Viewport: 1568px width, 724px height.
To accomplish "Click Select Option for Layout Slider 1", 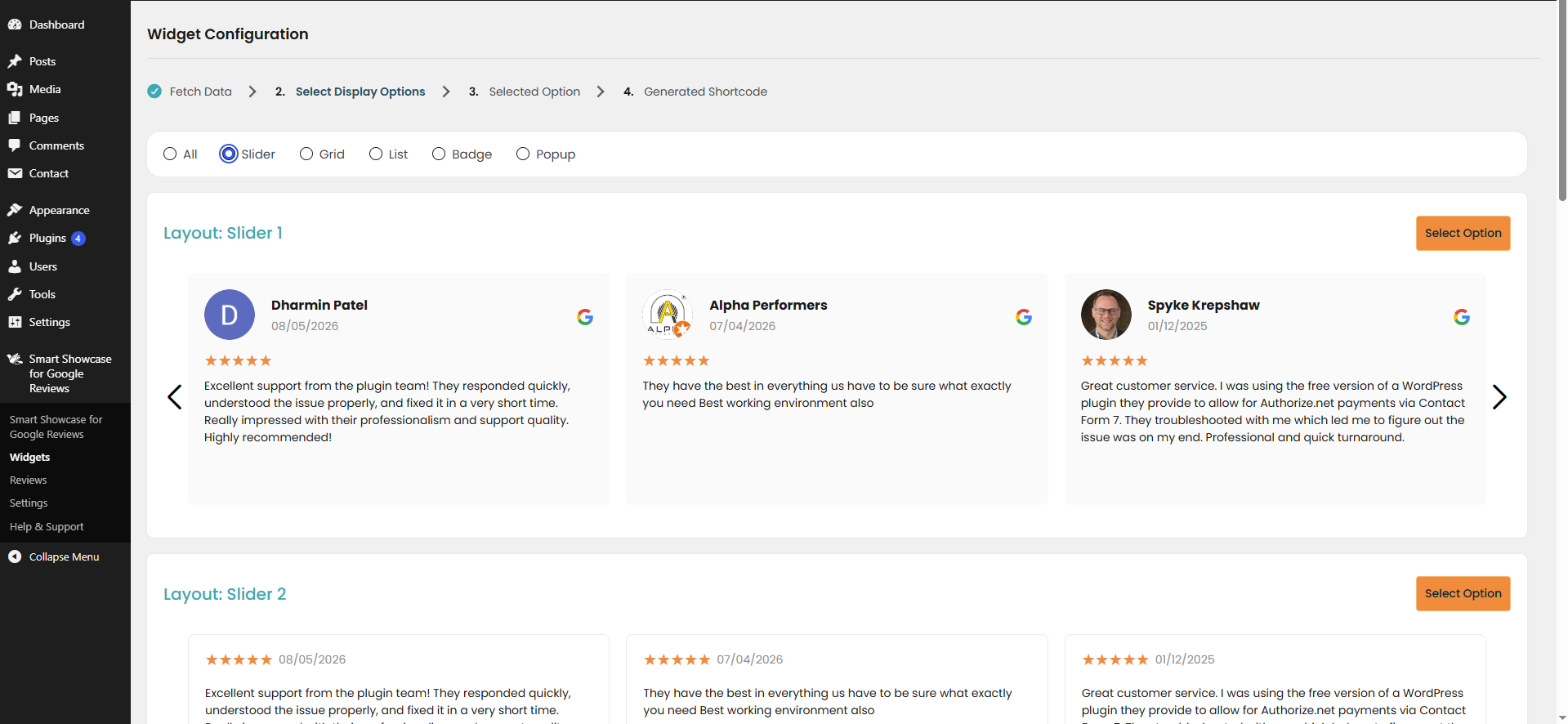I will click(x=1463, y=233).
